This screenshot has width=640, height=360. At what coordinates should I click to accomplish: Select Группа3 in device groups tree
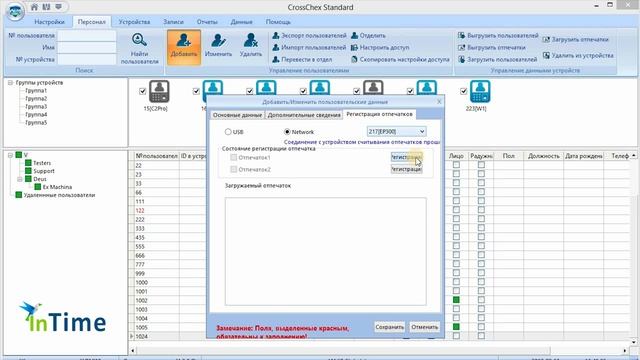pos(36,107)
